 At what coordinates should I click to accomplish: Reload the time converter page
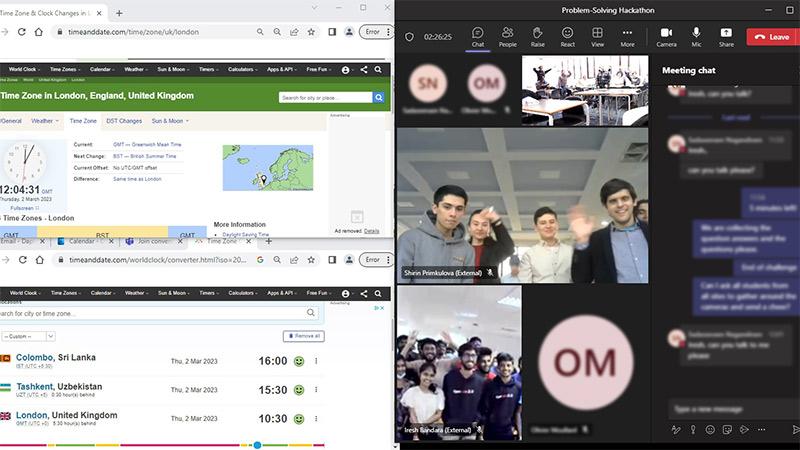click(x=22, y=260)
